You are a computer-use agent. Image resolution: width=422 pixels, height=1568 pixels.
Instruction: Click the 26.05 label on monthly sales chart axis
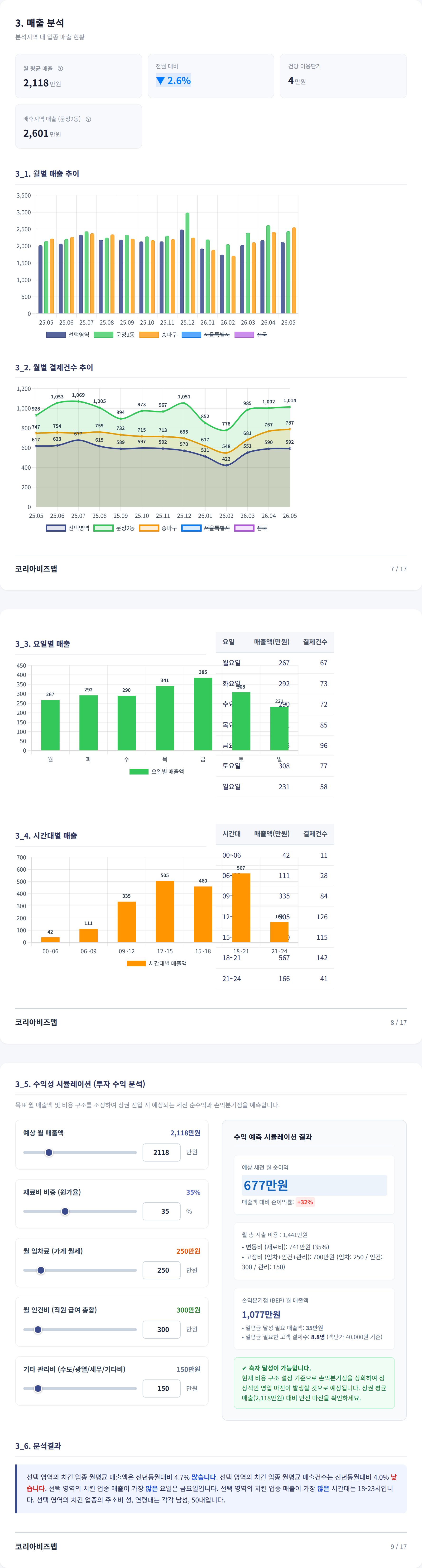tap(288, 323)
